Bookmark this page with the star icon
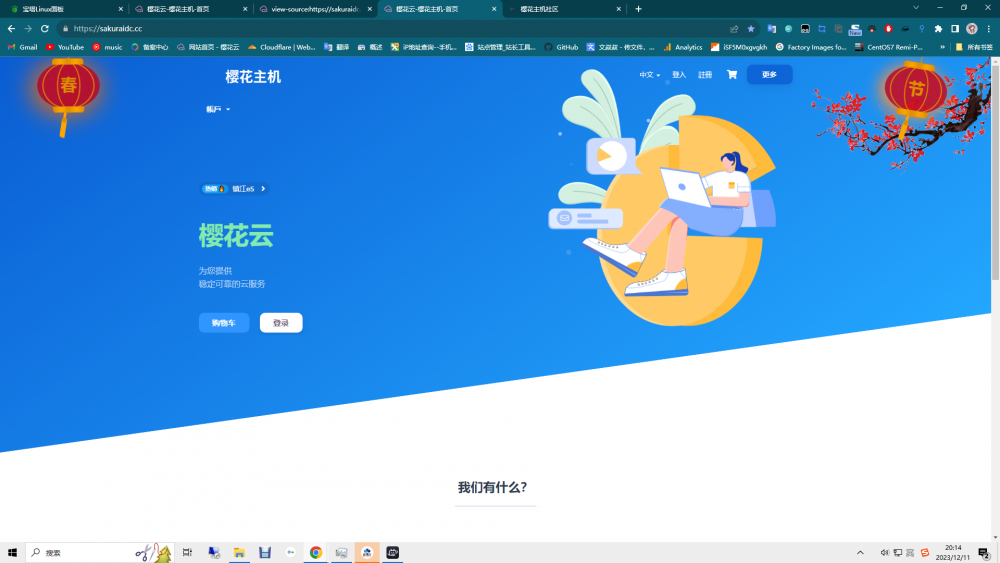 [x=751, y=29]
